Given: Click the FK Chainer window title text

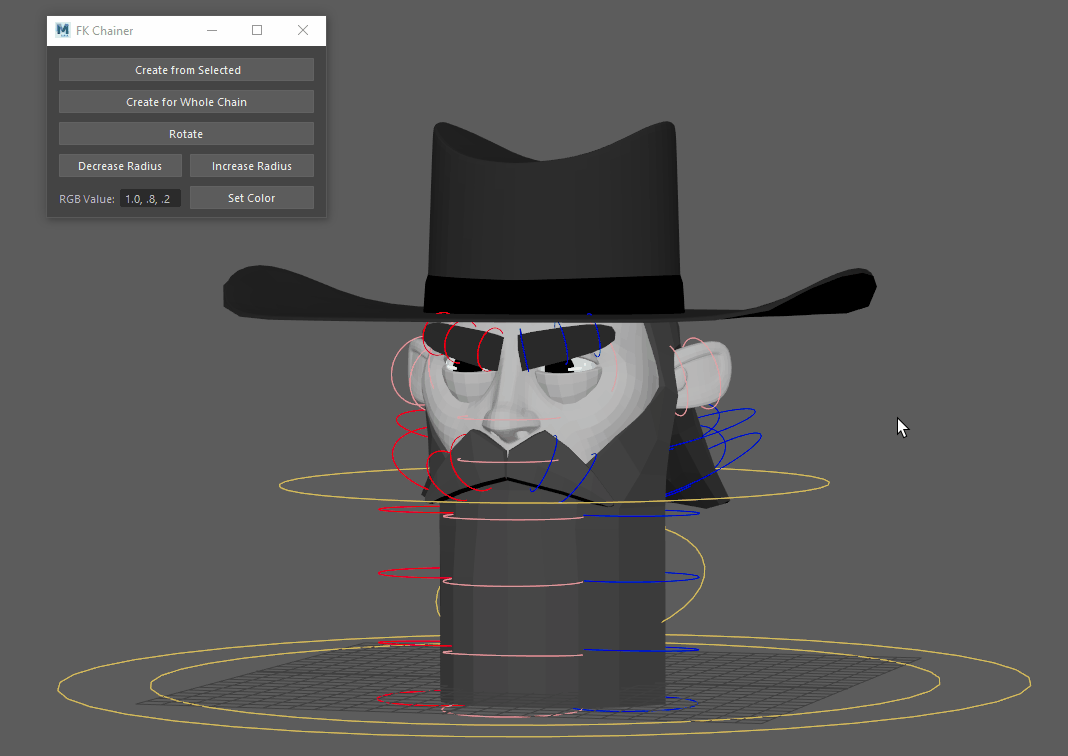Looking at the screenshot, I should pyautogui.click(x=104, y=31).
